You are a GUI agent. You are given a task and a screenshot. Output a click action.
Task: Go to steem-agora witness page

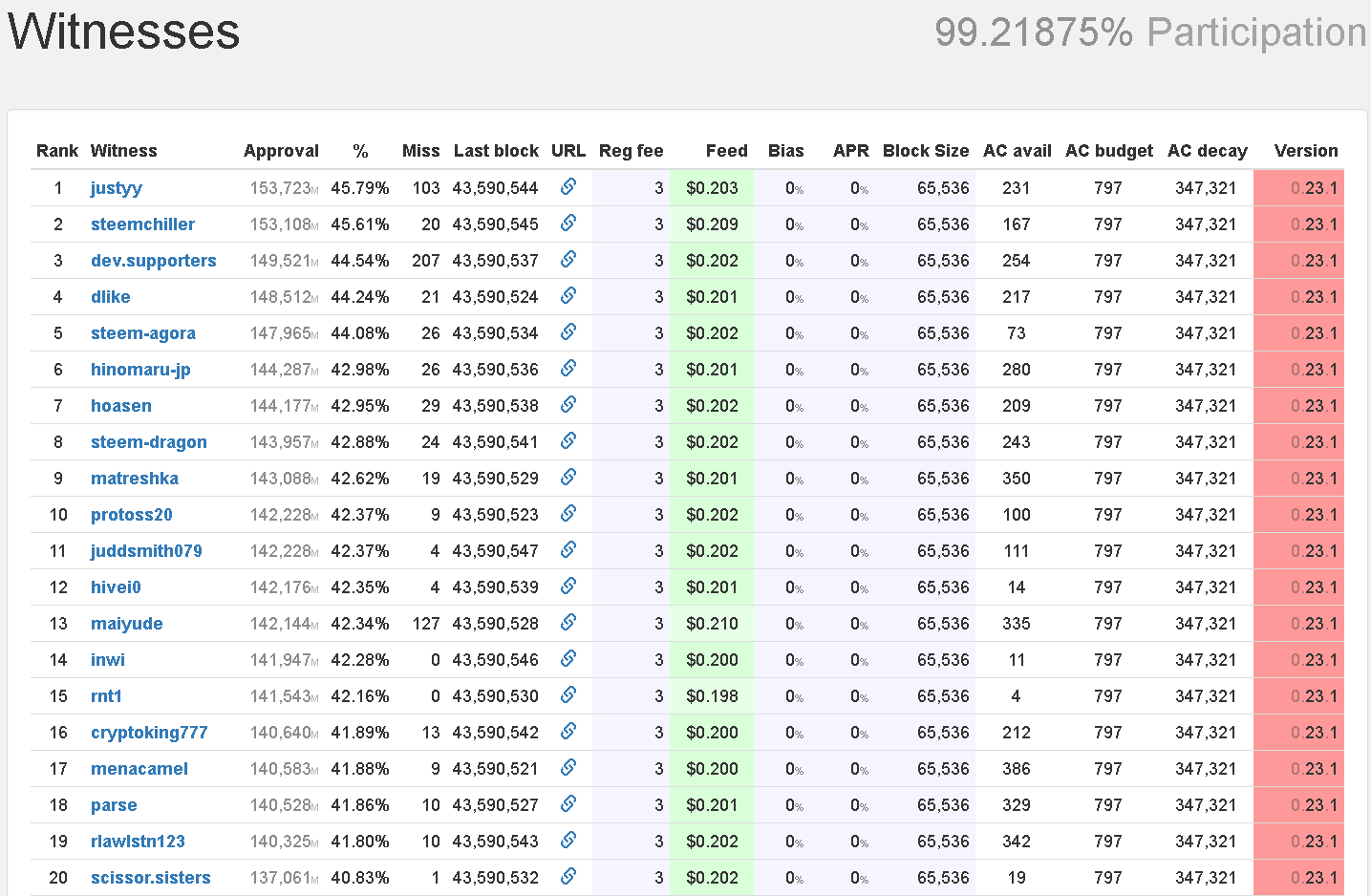[x=142, y=333]
